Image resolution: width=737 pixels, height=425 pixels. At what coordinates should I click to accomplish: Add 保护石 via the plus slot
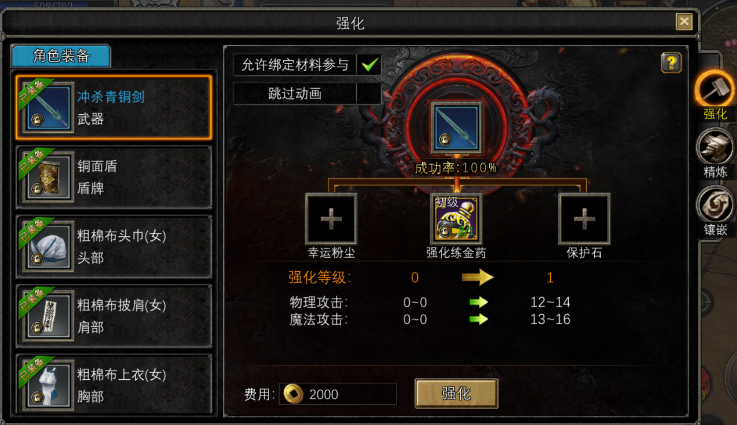(x=584, y=219)
